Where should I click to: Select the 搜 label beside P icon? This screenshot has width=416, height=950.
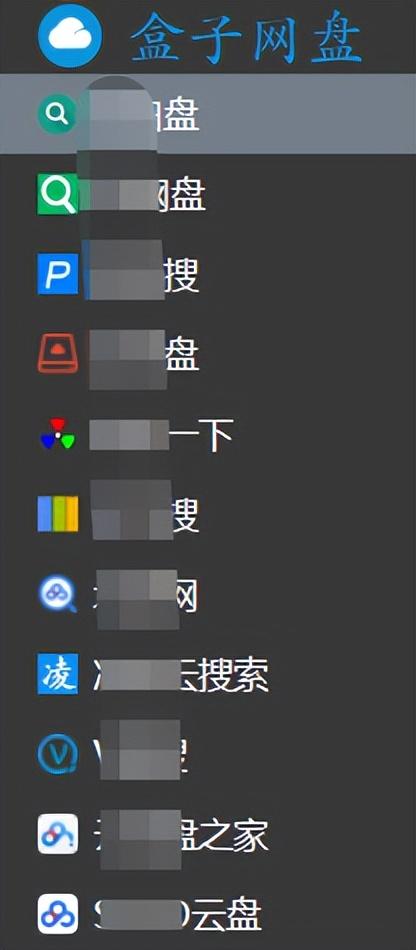[182, 274]
